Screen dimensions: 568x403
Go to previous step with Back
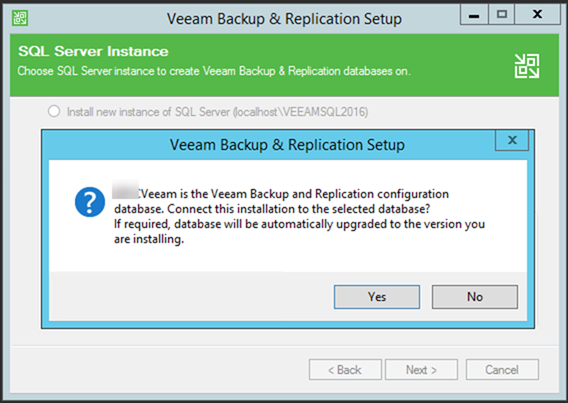coord(345,370)
